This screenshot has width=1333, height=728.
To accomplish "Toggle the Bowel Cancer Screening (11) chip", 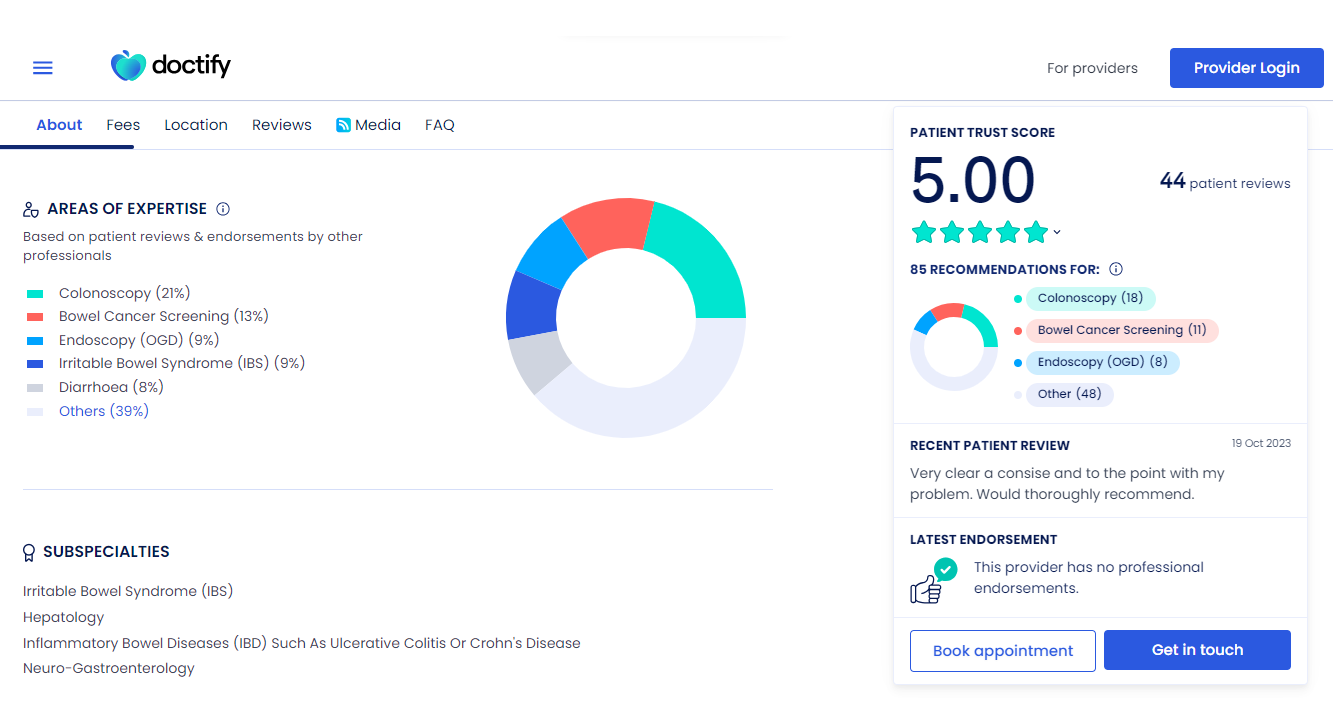I will (1122, 330).
